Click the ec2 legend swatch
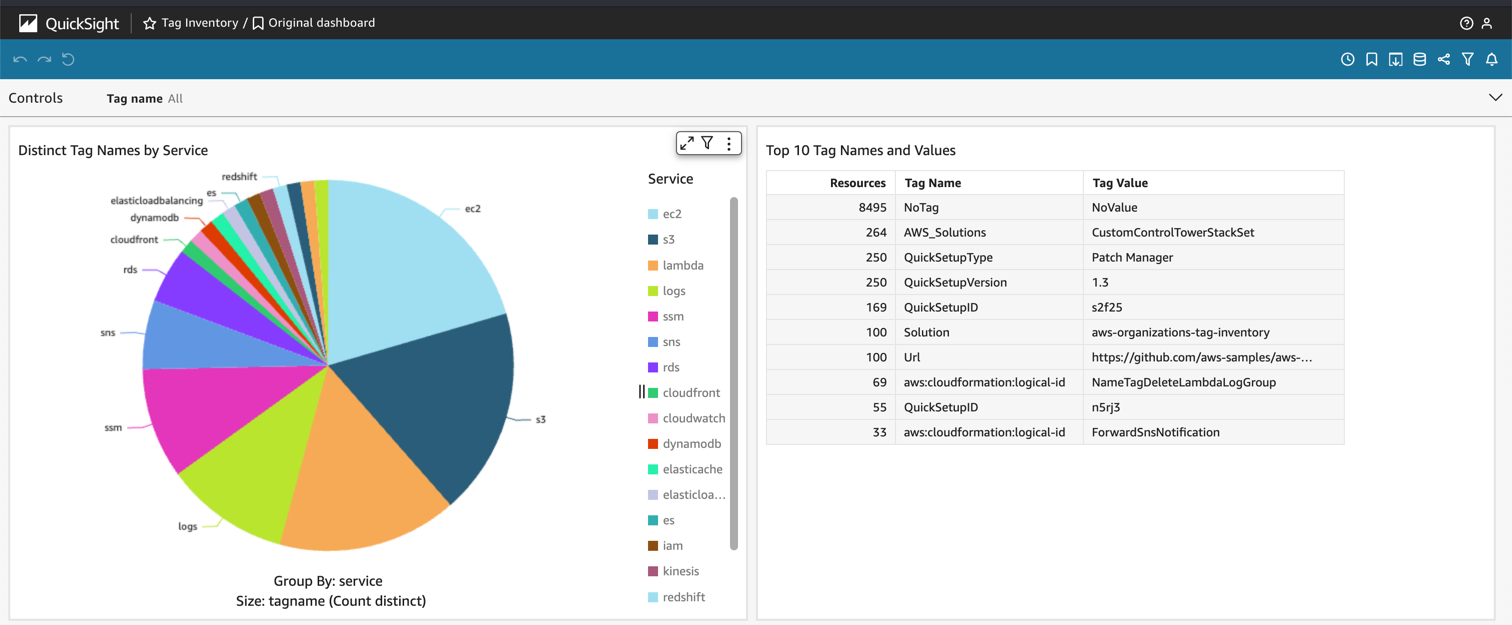1512x625 pixels. point(653,214)
